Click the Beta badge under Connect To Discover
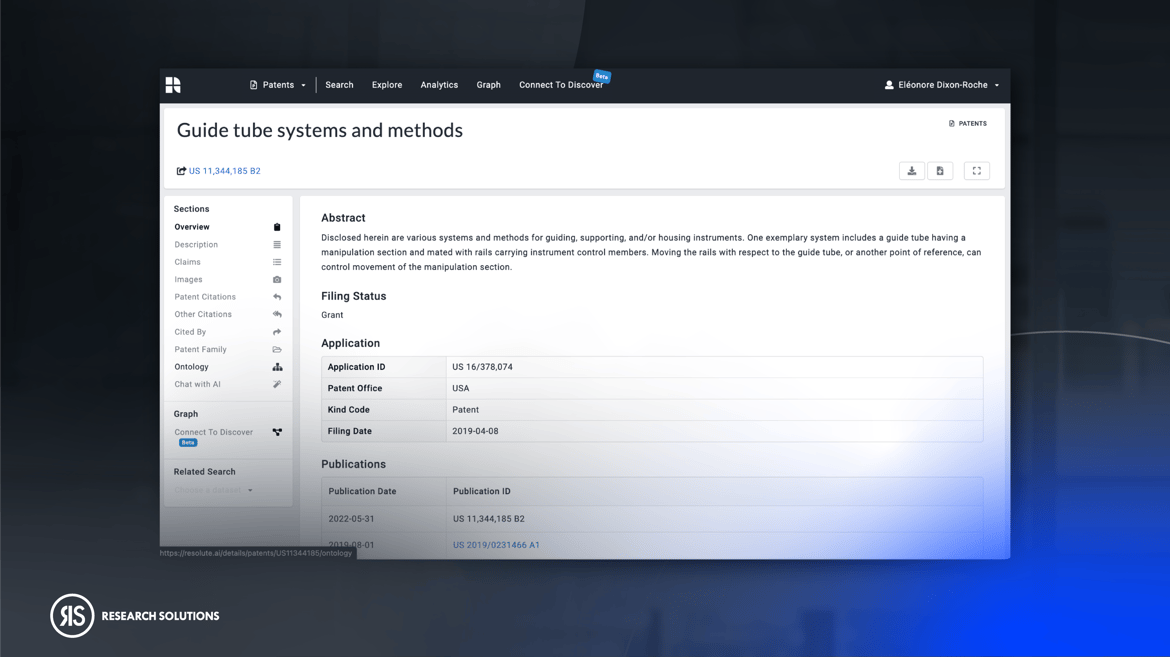 tap(188, 442)
